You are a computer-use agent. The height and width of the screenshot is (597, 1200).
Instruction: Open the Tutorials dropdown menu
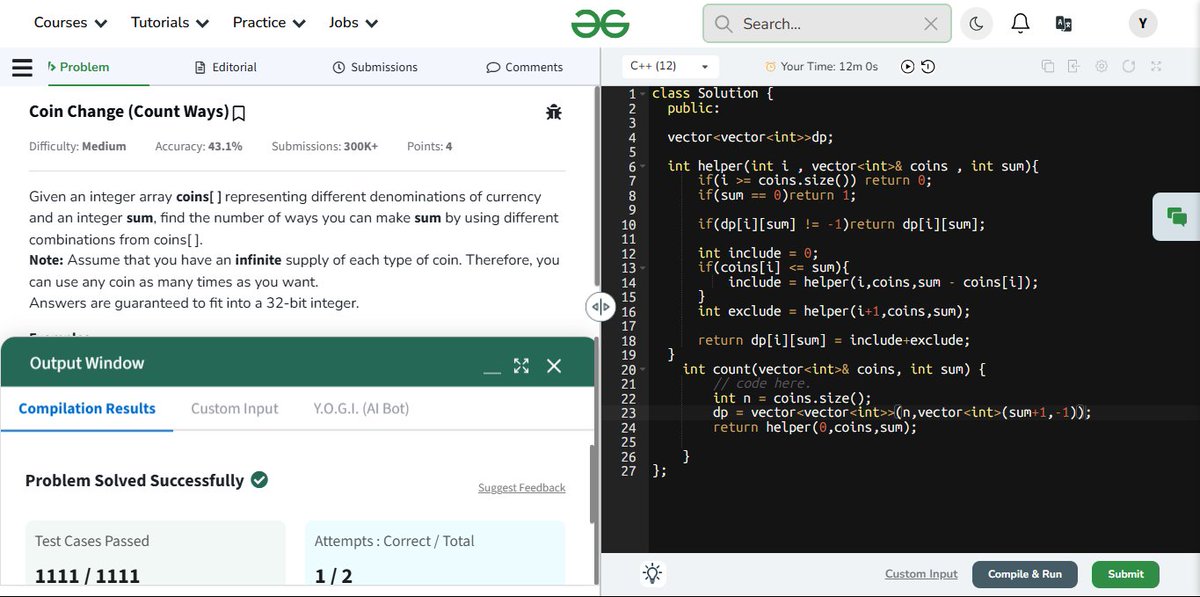click(170, 22)
